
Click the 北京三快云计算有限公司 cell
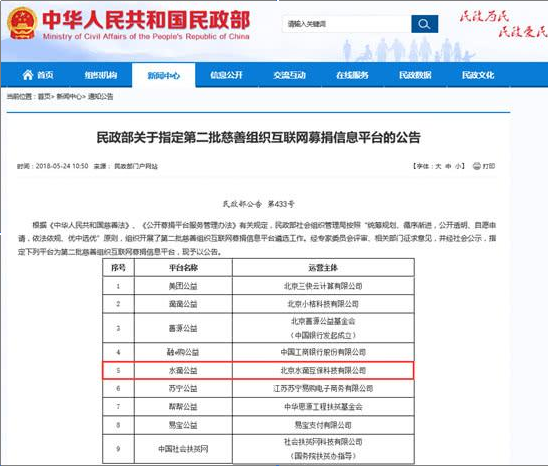(x=323, y=286)
